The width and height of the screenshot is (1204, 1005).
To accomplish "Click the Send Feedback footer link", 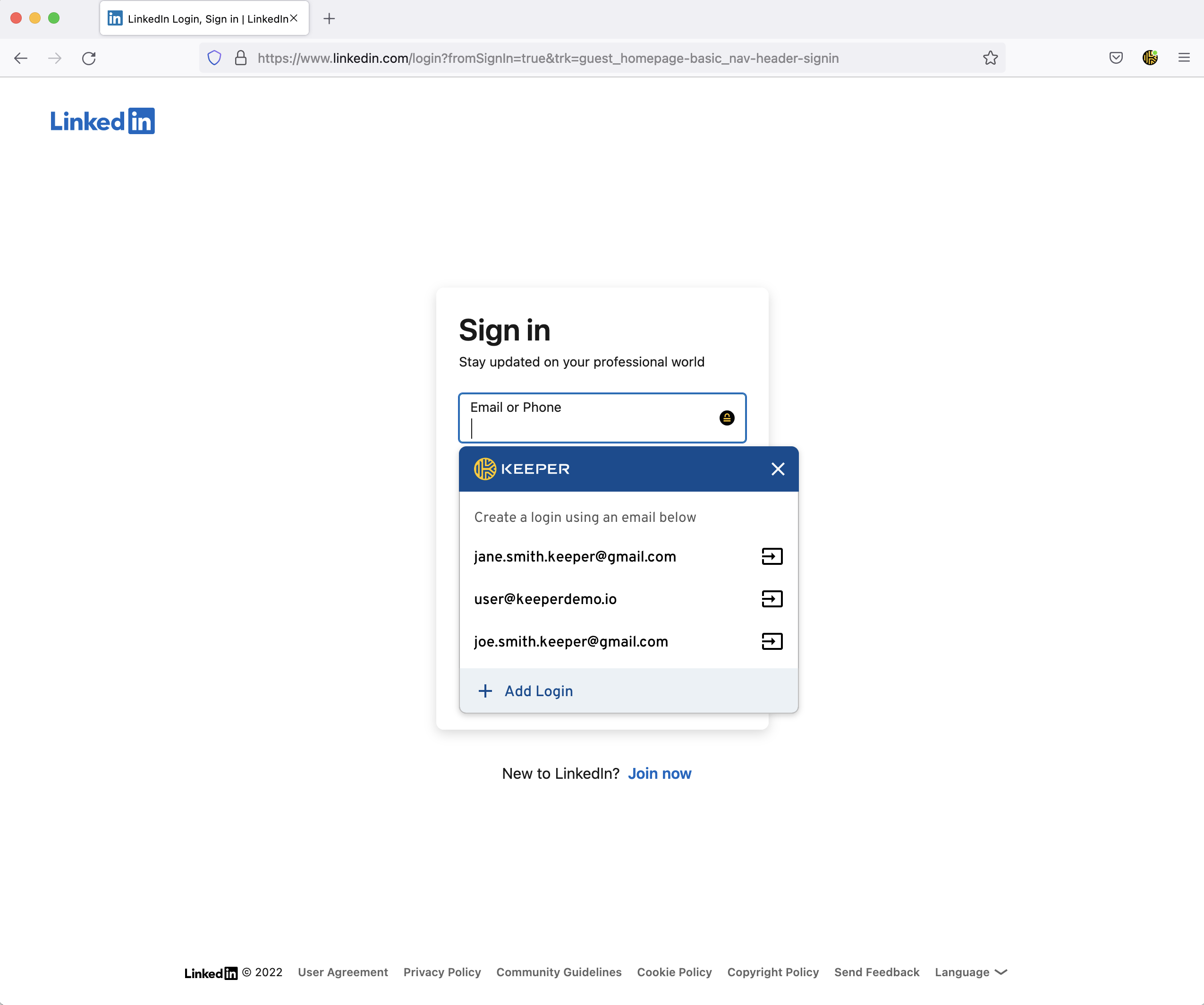I will point(877,972).
